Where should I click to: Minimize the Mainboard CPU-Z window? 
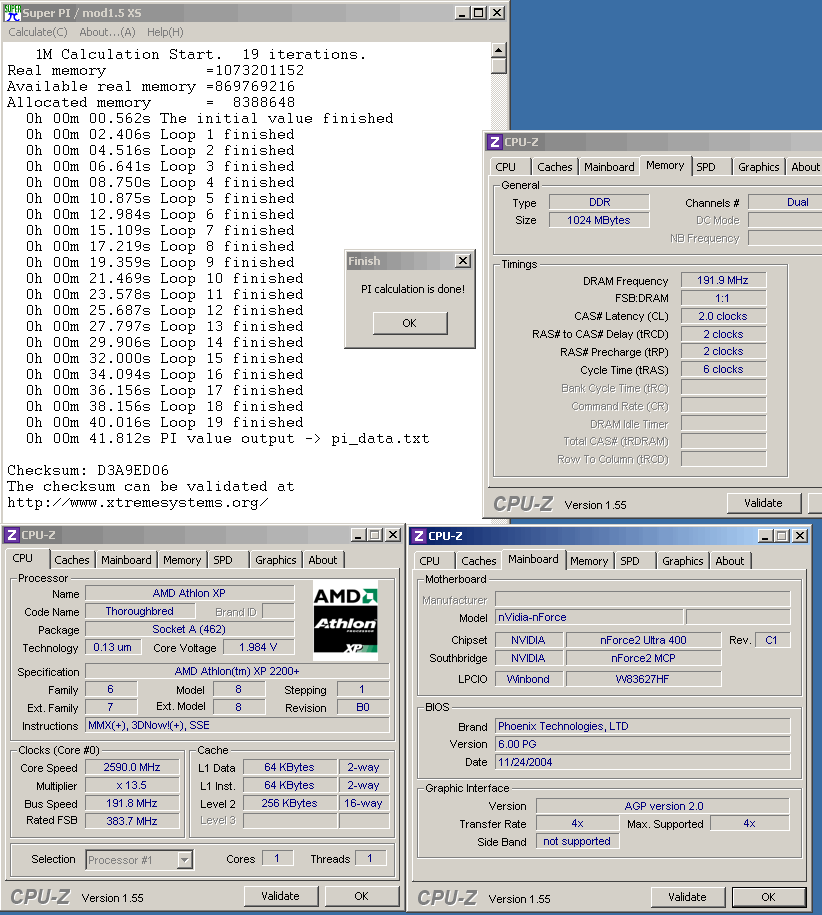(x=765, y=536)
